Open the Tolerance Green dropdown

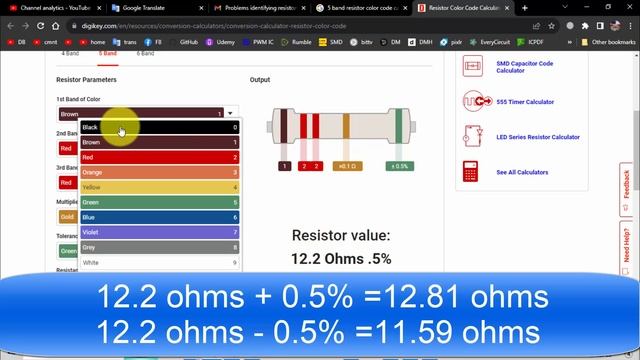click(68, 251)
